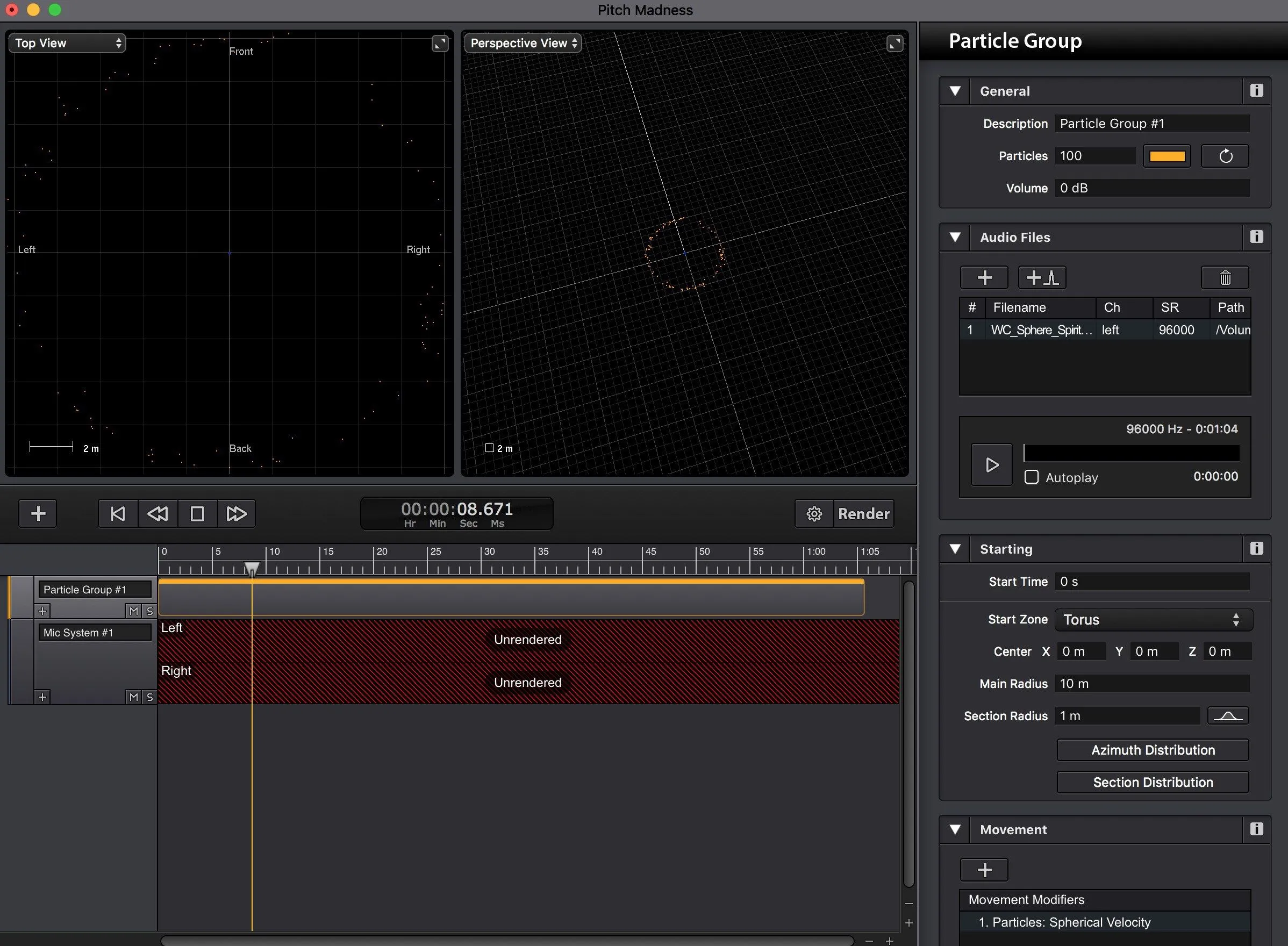Click add audio file with impulse icon
The image size is (1288, 946).
[x=1041, y=278]
